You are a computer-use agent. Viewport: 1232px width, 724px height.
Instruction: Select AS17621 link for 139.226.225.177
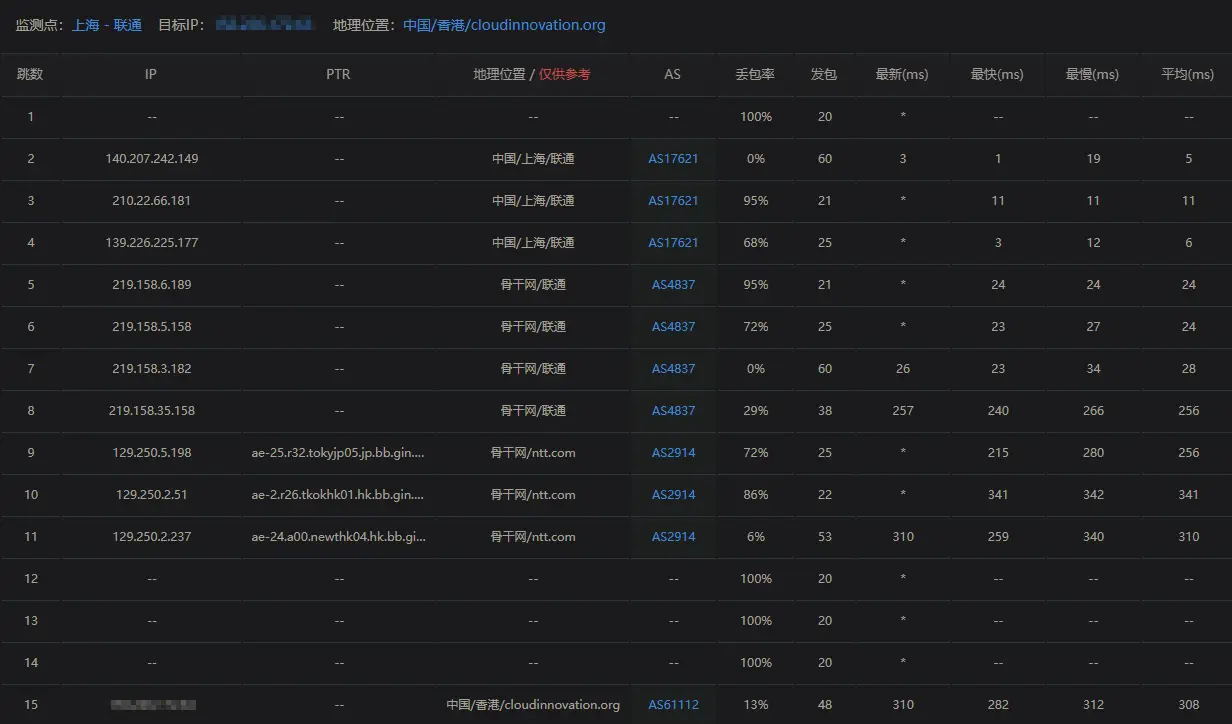[x=673, y=243]
